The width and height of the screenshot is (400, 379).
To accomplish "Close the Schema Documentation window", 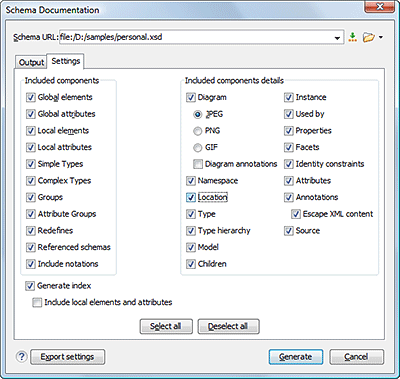I will [379, 6].
